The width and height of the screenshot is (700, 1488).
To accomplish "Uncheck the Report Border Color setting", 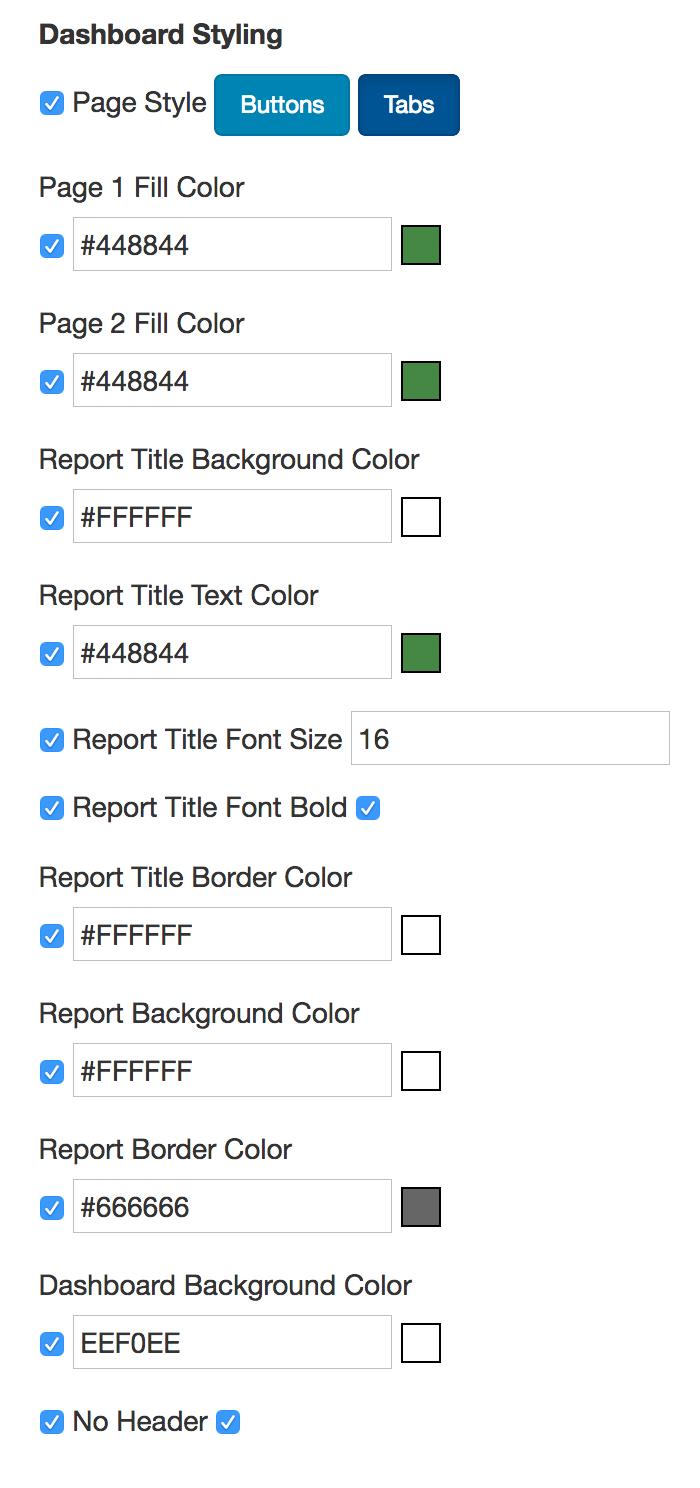I will tap(51, 1207).
